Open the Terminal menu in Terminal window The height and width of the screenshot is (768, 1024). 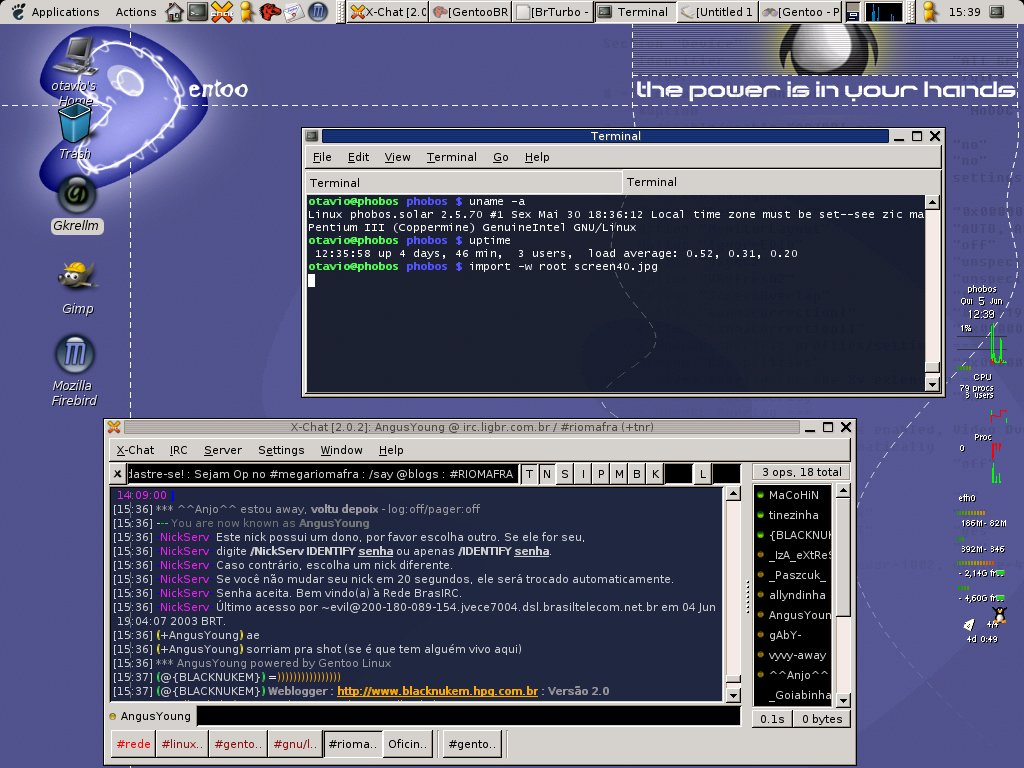[451, 157]
